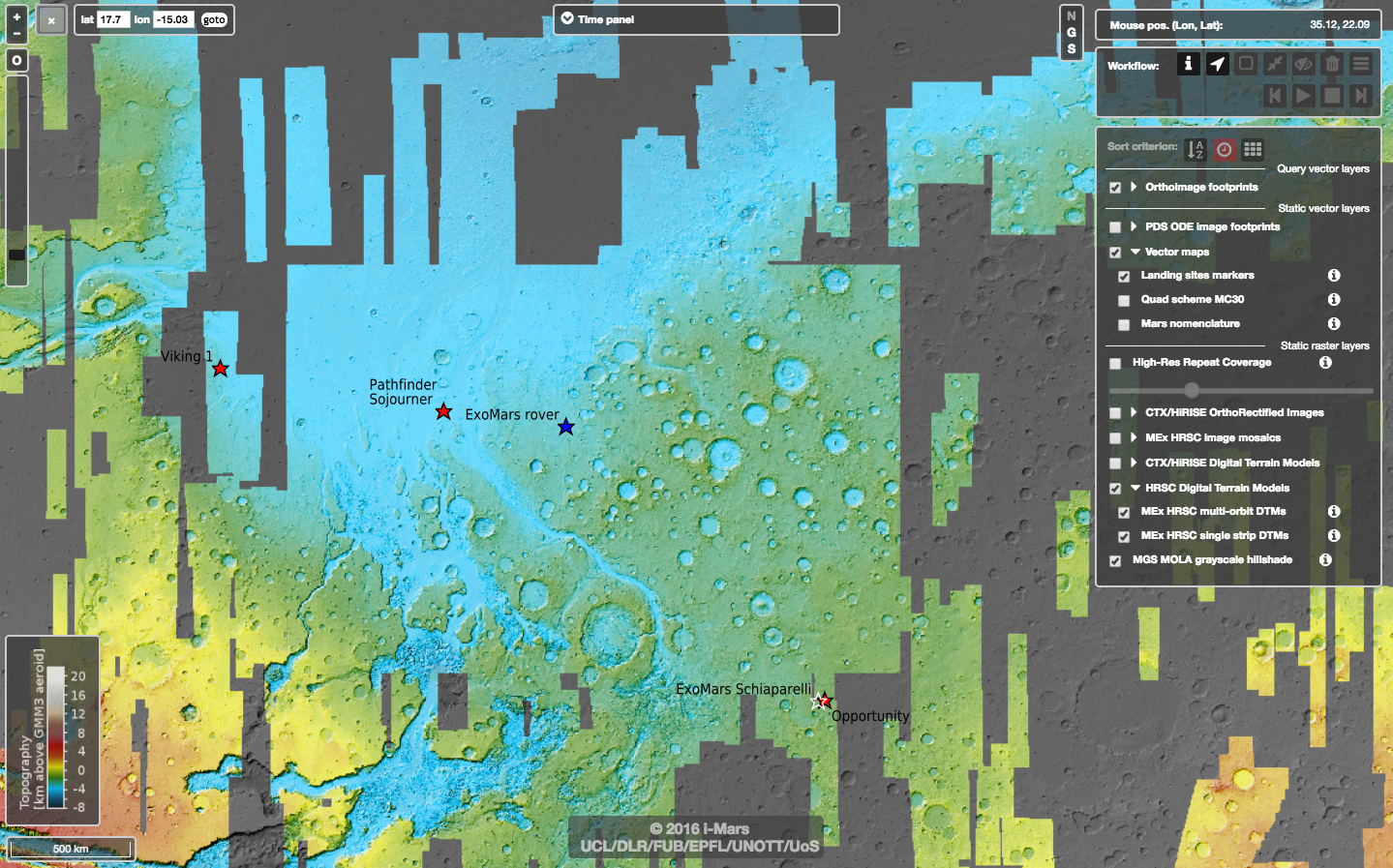Expand CTX/HiRISE Digital Terrain Models group
The width and height of the screenshot is (1393, 868).
pos(1134,463)
